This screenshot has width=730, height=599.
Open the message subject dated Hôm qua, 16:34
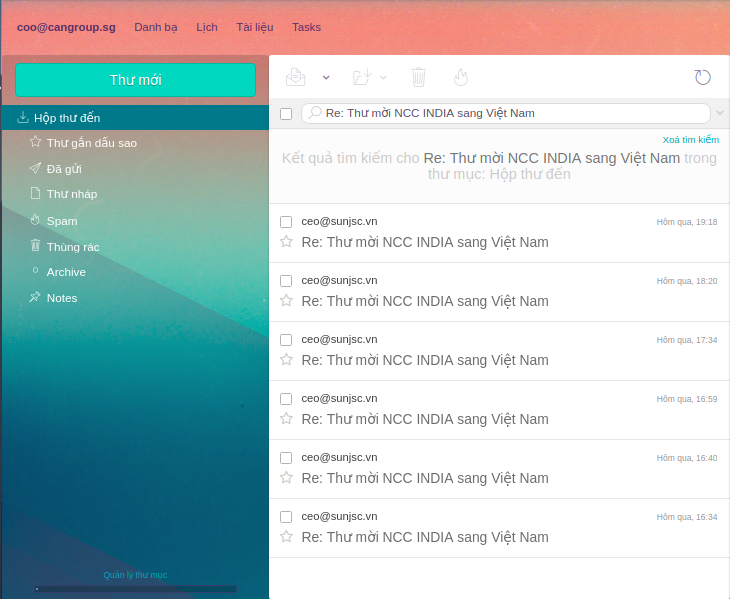click(x=425, y=537)
